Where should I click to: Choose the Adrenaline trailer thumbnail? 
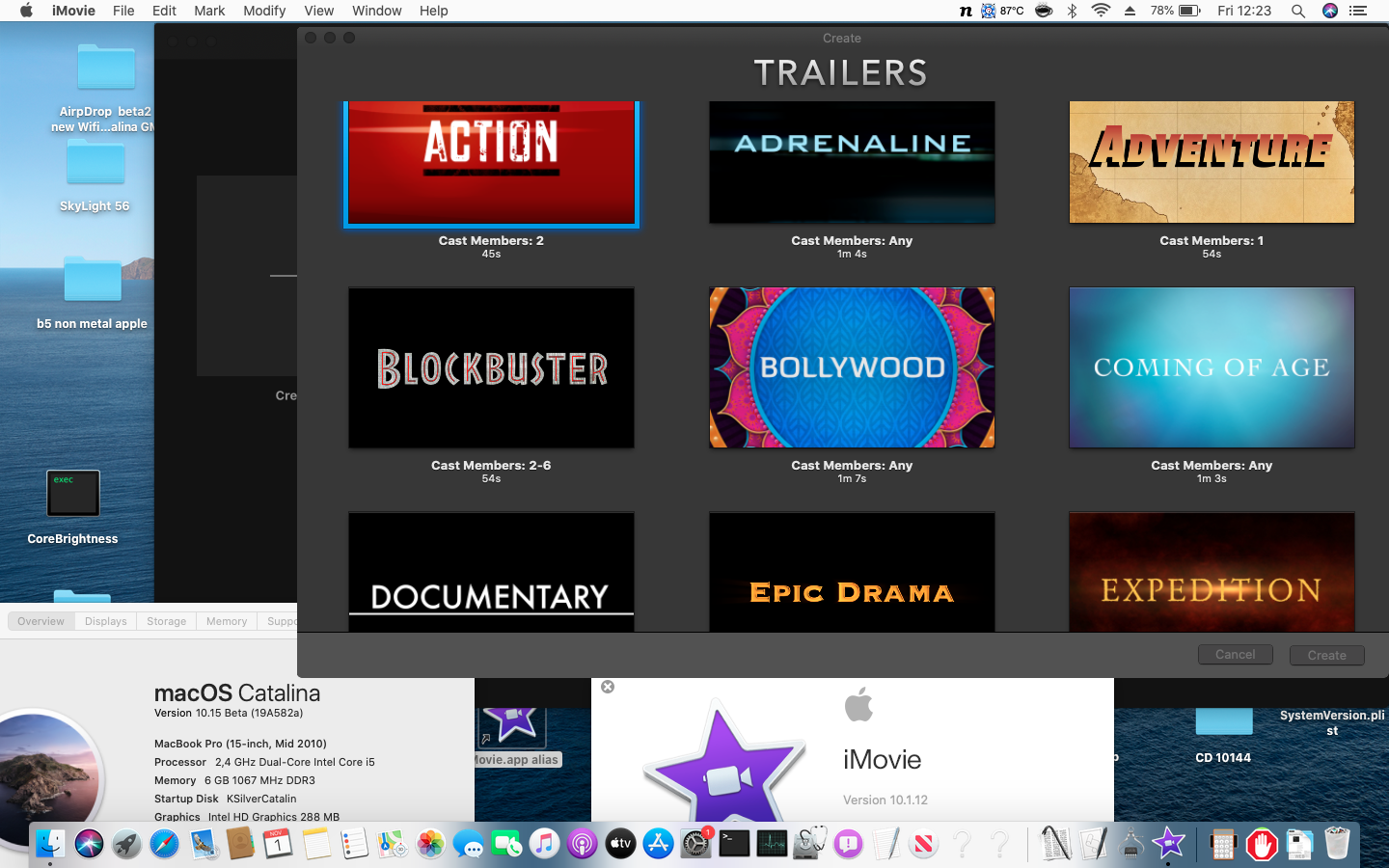tap(852, 162)
